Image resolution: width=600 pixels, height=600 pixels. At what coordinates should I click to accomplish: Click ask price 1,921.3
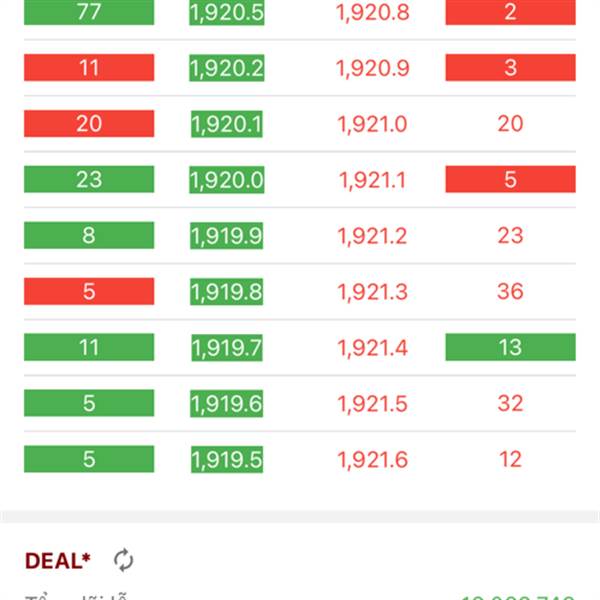[x=372, y=291]
